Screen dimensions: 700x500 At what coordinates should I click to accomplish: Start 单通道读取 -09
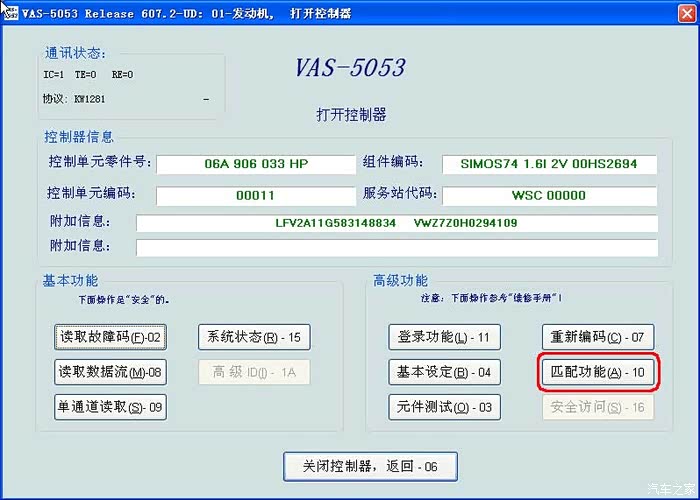(x=110, y=407)
